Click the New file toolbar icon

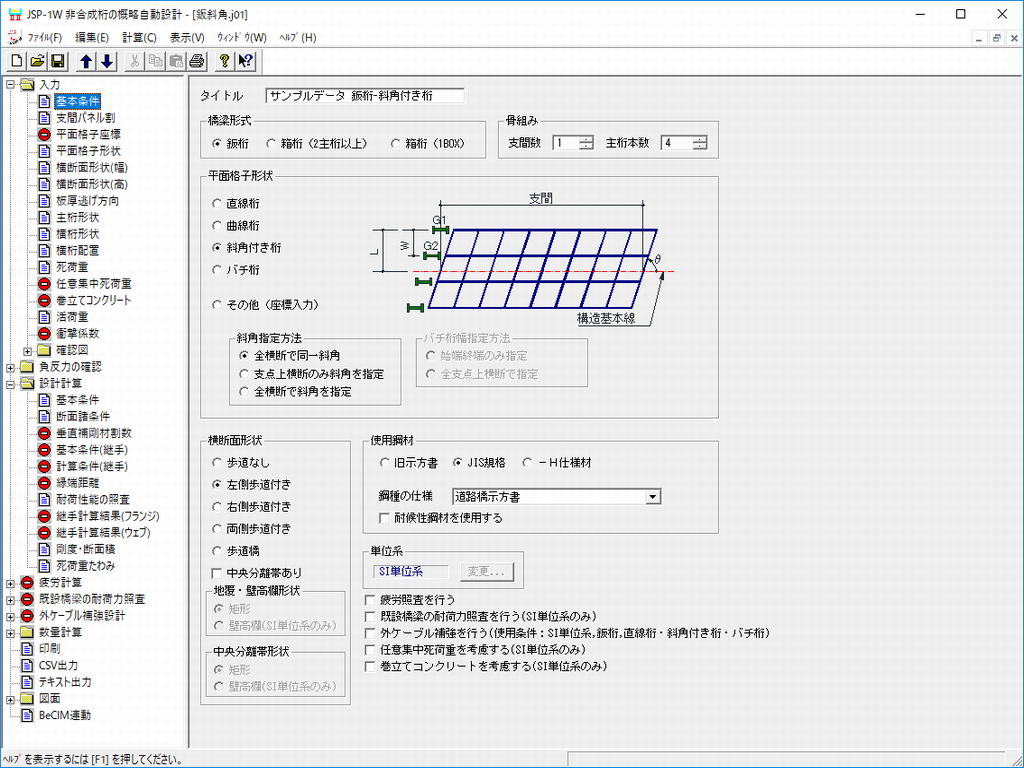point(16,61)
